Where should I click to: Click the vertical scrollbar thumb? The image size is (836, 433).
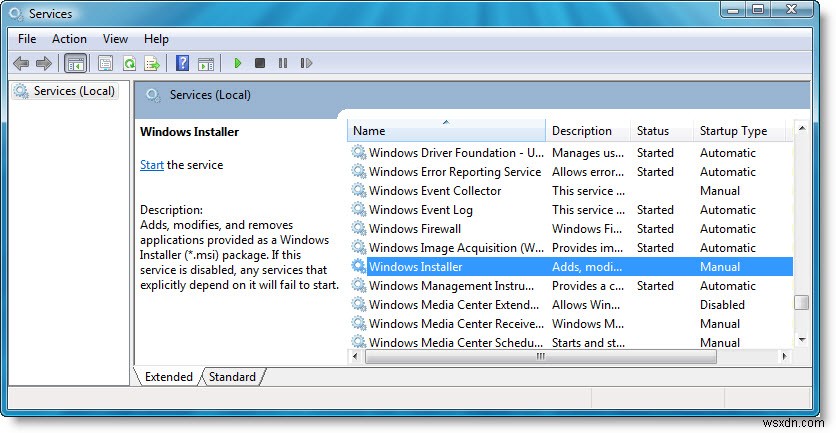[801, 302]
